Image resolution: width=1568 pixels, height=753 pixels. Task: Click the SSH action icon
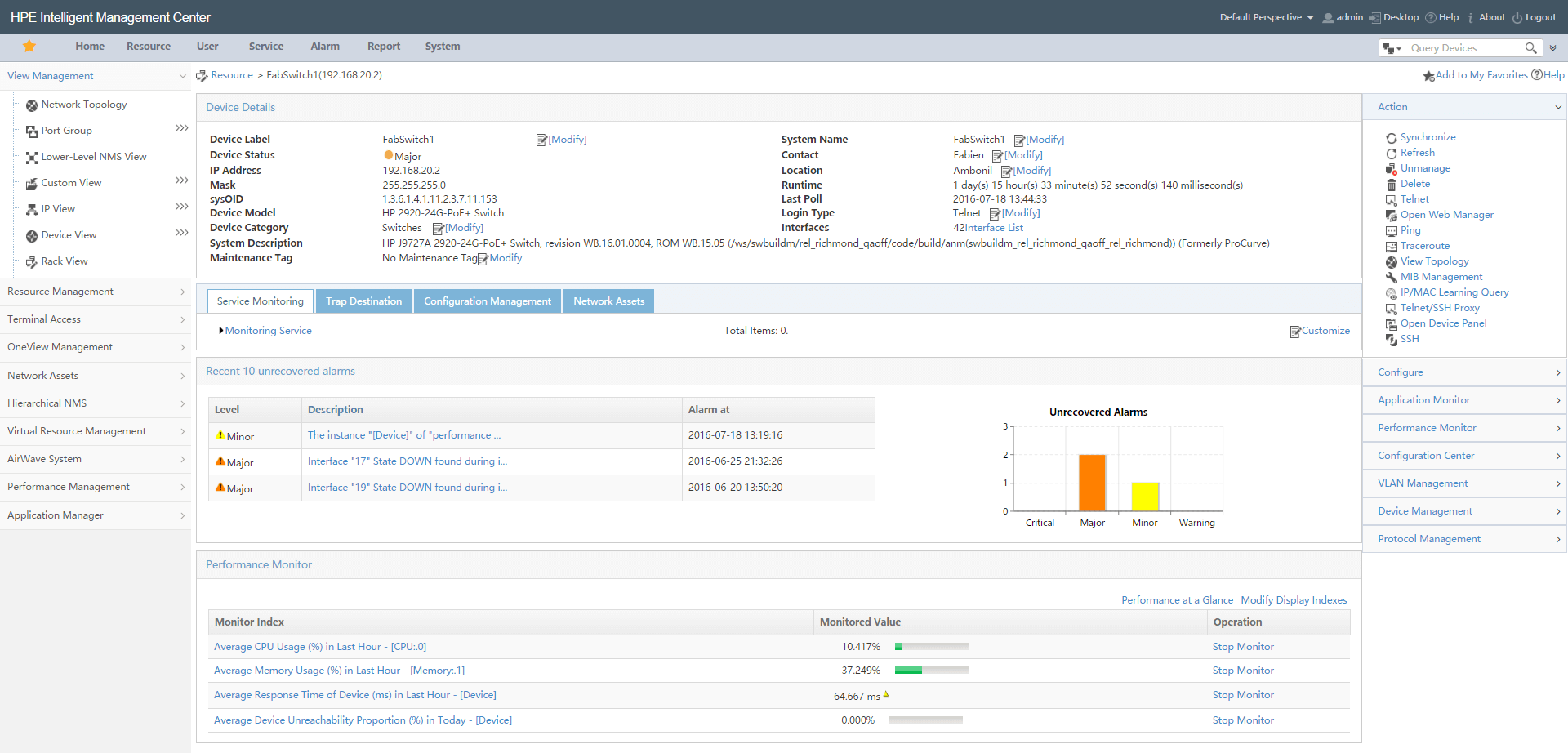click(1391, 340)
